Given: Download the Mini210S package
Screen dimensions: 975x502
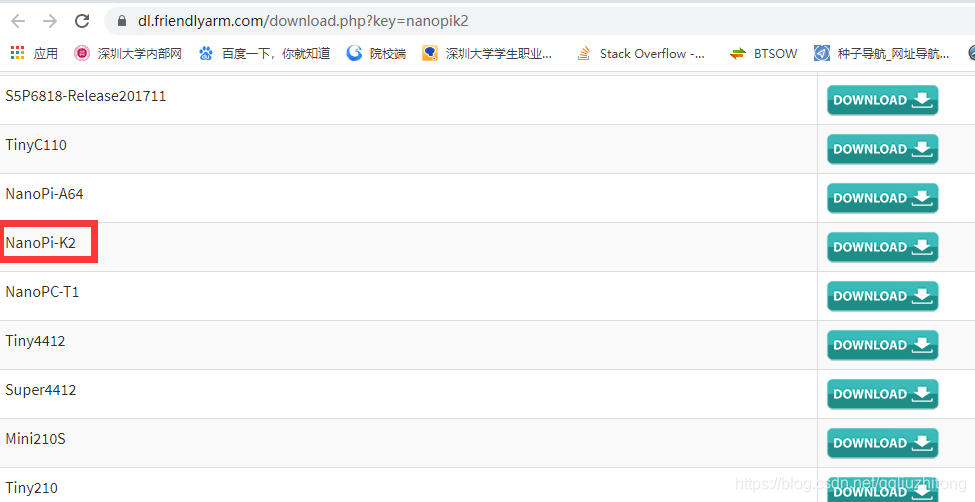Looking at the screenshot, I should pos(882,444).
